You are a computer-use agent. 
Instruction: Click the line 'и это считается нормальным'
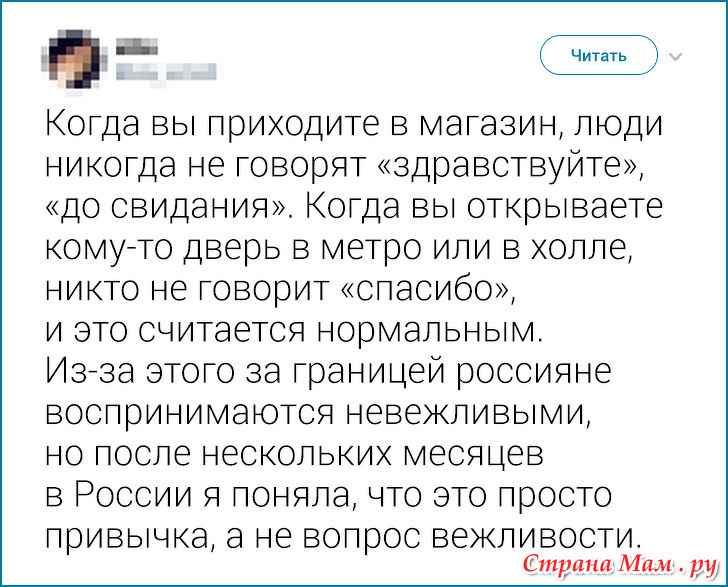(x=294, y=330)
